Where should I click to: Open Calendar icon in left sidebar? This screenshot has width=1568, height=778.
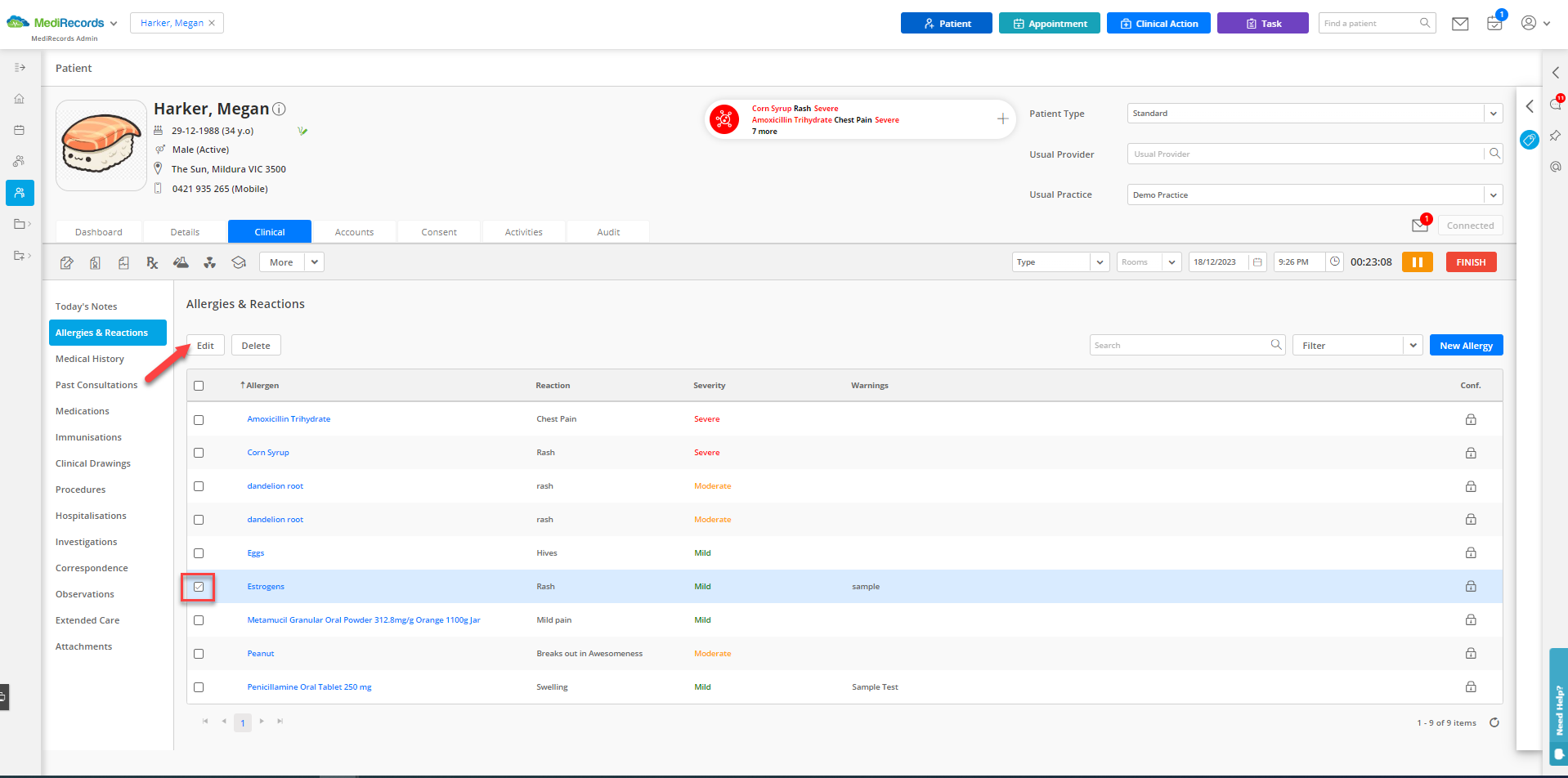(20, 130)
